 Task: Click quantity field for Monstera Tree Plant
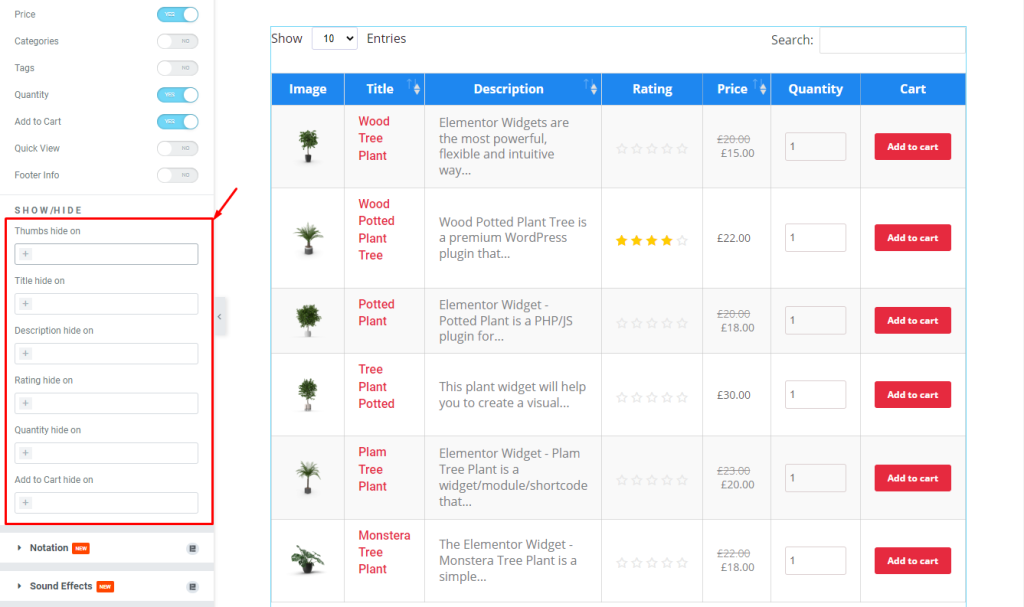(815, 561)
